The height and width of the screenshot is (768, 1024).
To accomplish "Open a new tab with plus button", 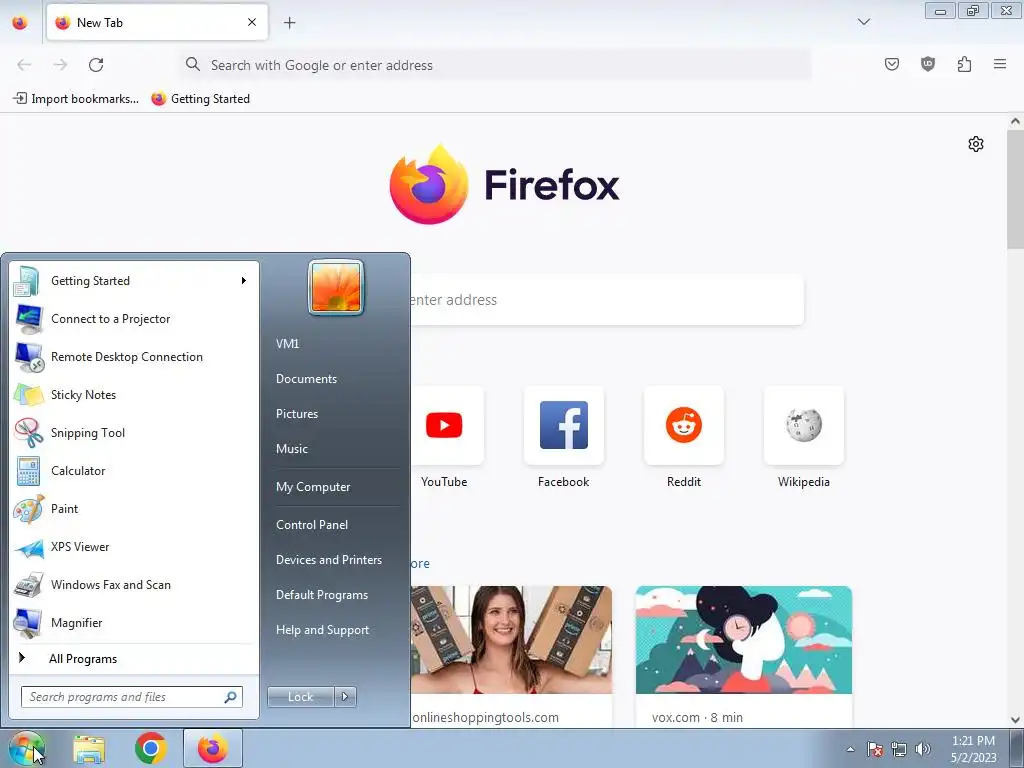I will click(x=289, y=23).
